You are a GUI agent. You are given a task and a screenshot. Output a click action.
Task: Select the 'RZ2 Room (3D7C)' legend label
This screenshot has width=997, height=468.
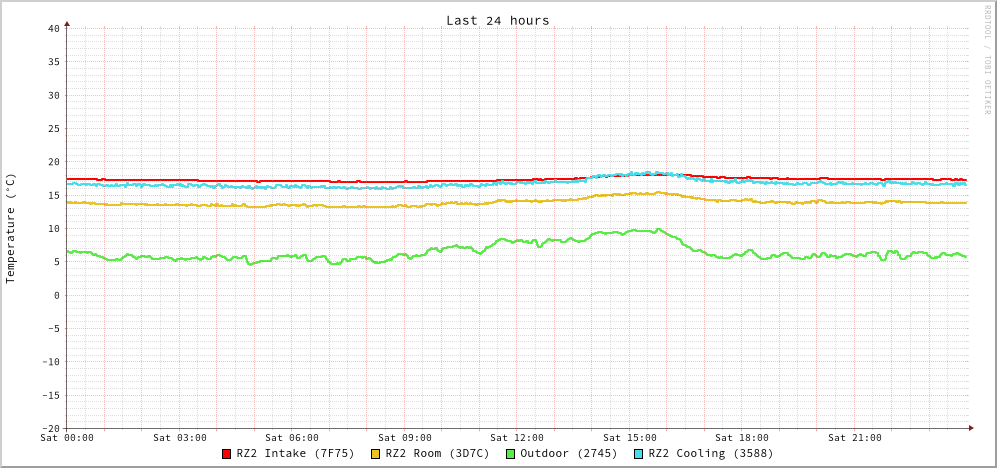click(x=437, y=453)
